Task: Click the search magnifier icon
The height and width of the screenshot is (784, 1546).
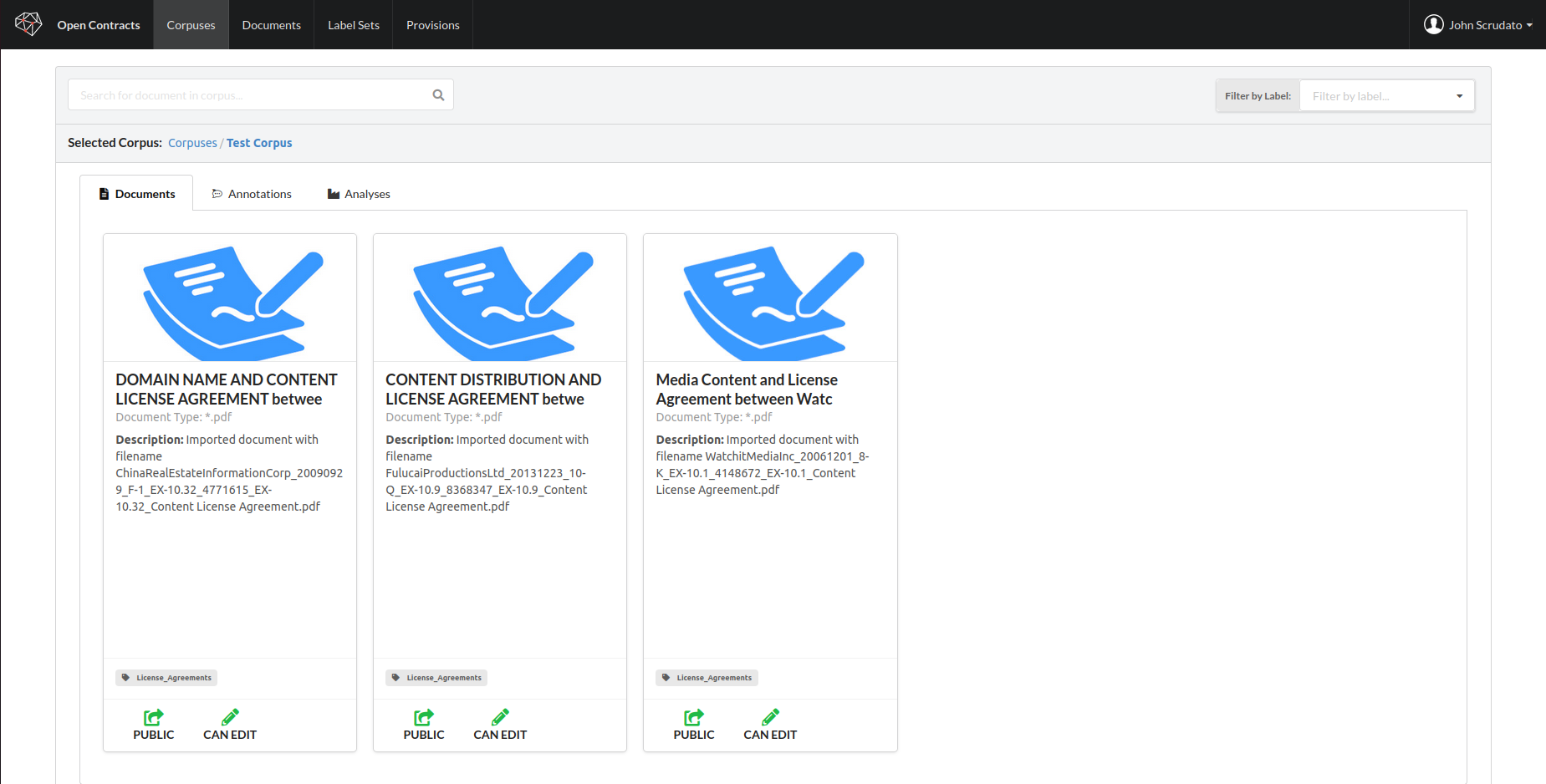Action: 438,95
